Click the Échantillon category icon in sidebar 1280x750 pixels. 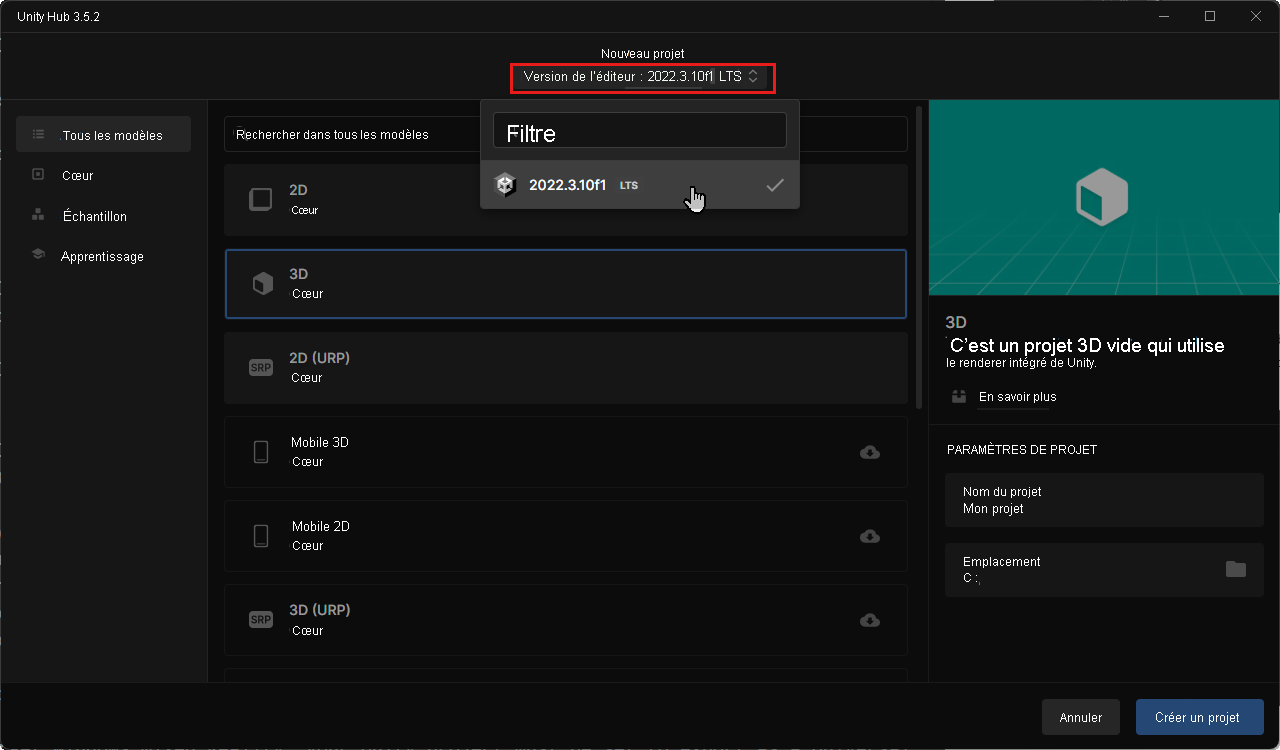[x=38, y=214]
